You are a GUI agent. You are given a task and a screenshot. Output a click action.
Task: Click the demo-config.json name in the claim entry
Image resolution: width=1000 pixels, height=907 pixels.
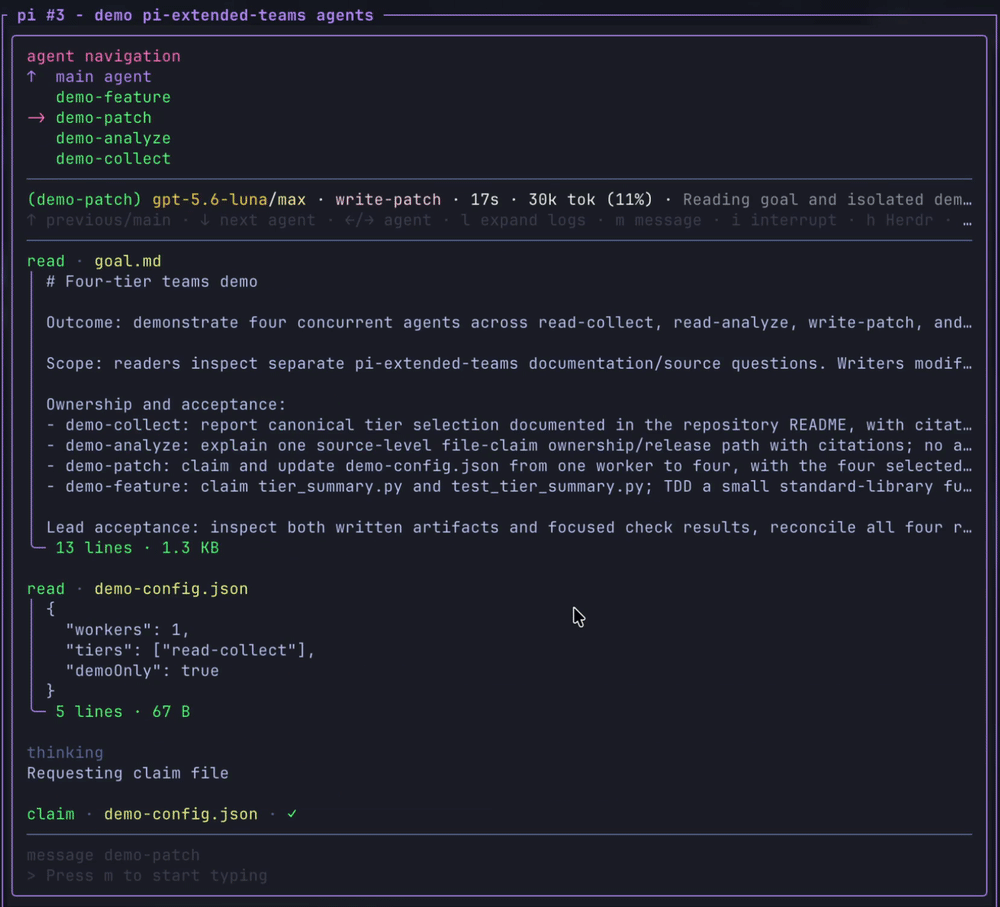(x=180, y=814)
